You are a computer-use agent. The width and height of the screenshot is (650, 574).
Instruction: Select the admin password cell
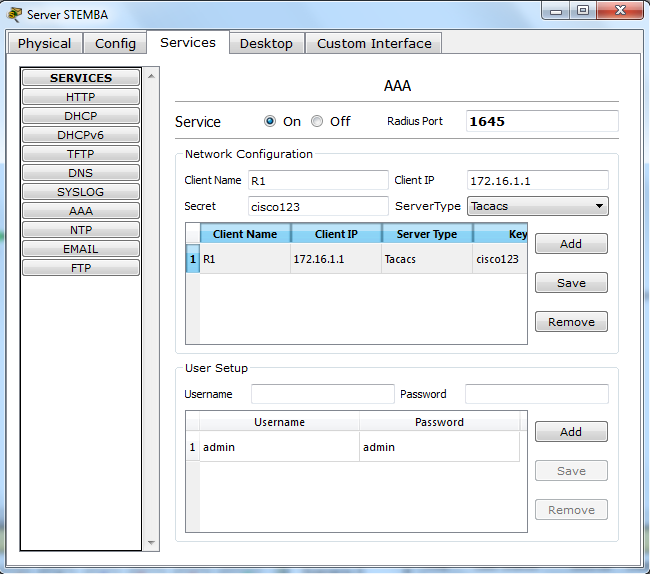pyautogui.click(x=439, y=447)
